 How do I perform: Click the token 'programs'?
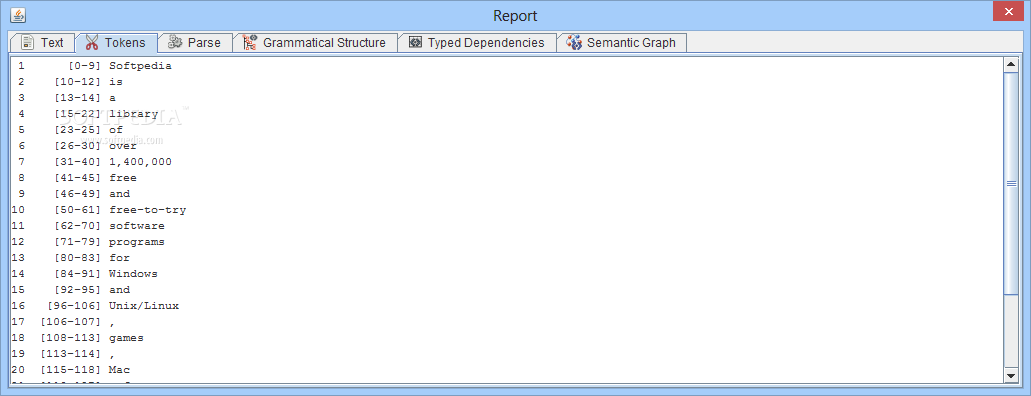pyautogui.click(x=137, y=242)
